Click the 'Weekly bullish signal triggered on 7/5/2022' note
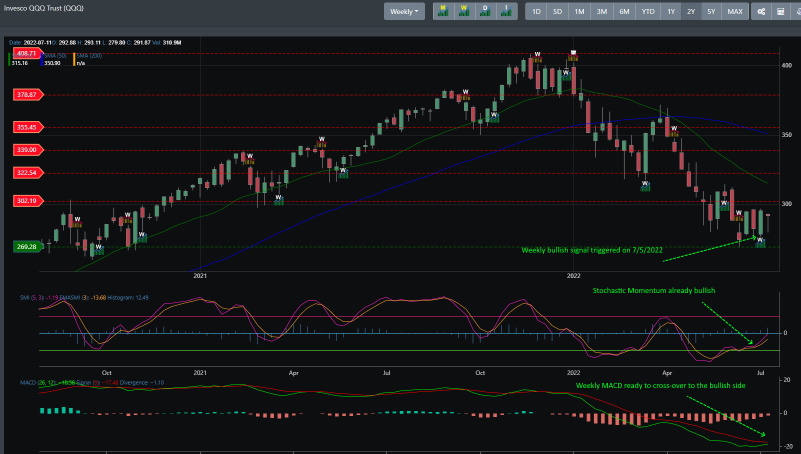 tap(592, 250)
